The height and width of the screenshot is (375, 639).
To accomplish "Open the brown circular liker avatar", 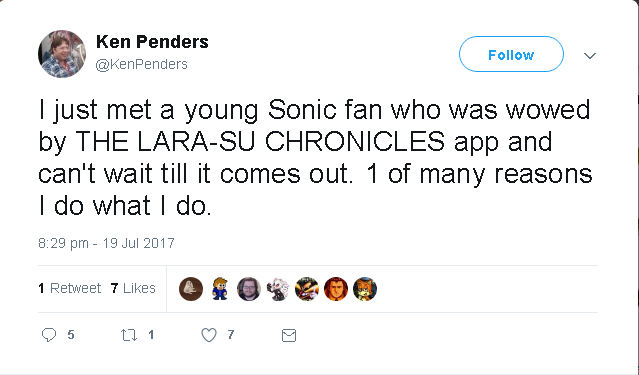I will 191,289.
